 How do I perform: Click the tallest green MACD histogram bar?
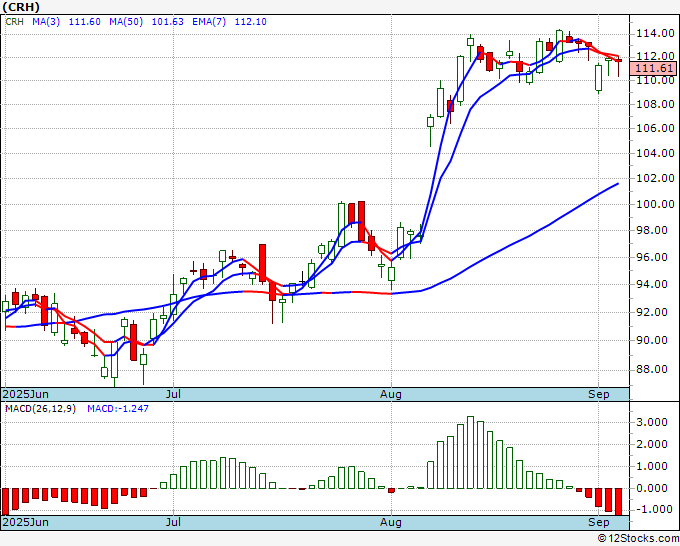tap(470, 452)
